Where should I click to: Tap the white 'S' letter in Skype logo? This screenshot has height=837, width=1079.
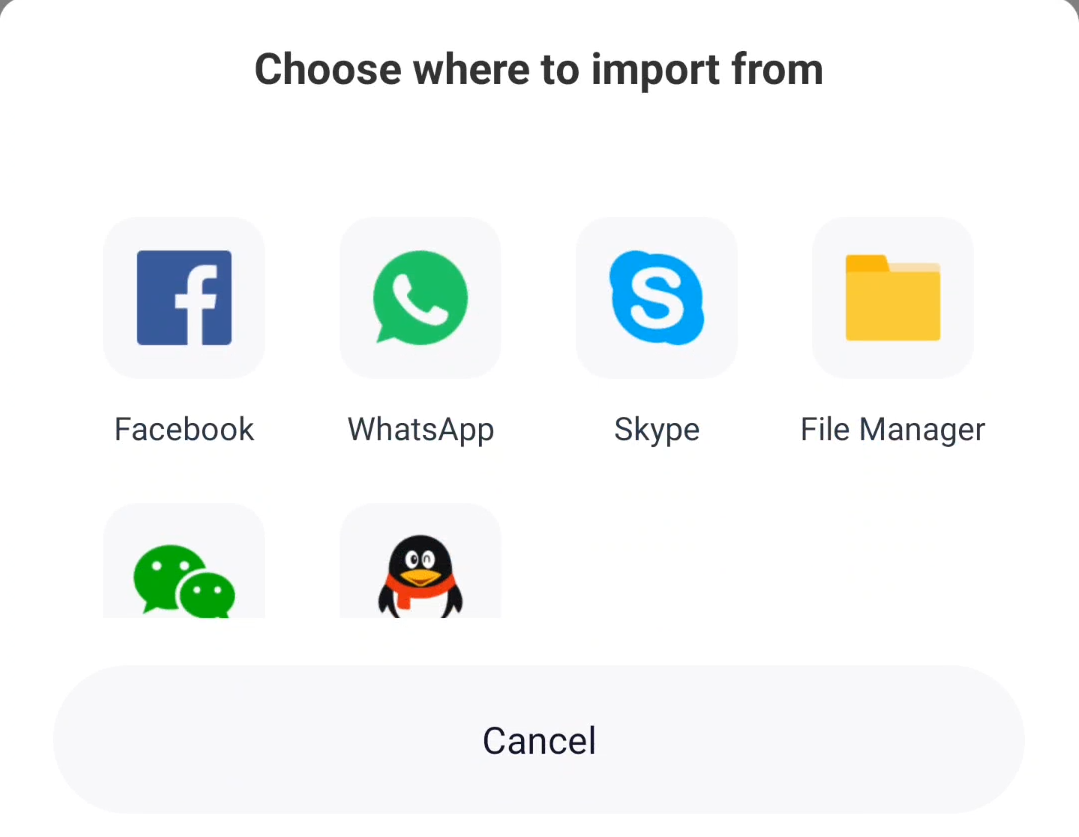[x=656, y=298]
